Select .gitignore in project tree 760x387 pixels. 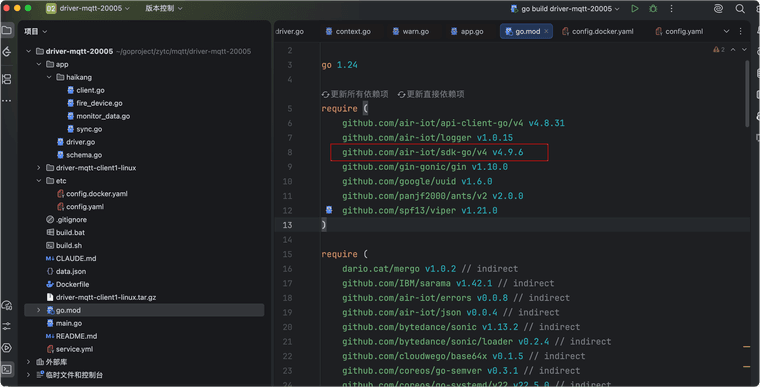(66, 220)
